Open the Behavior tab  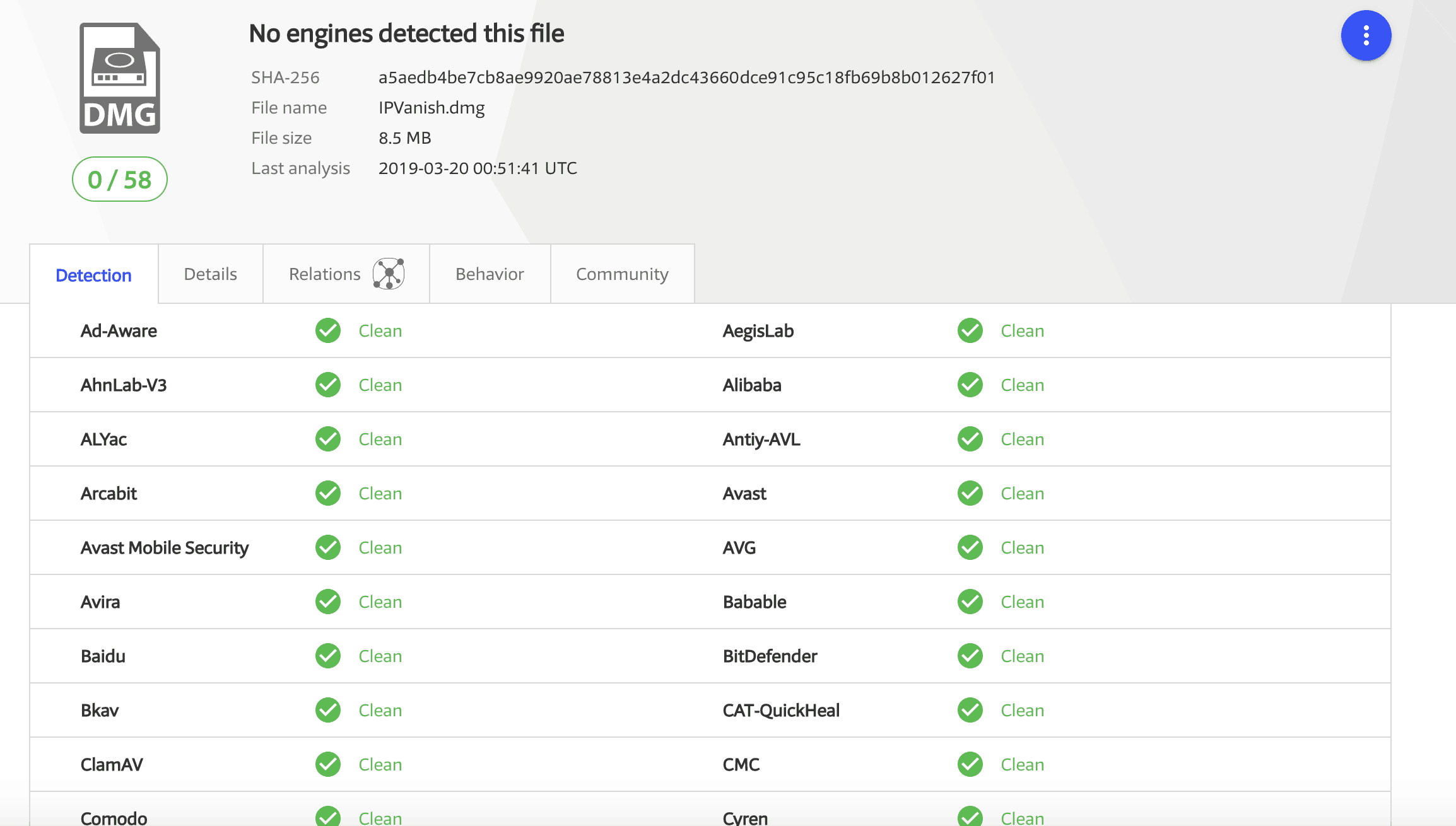490,274
